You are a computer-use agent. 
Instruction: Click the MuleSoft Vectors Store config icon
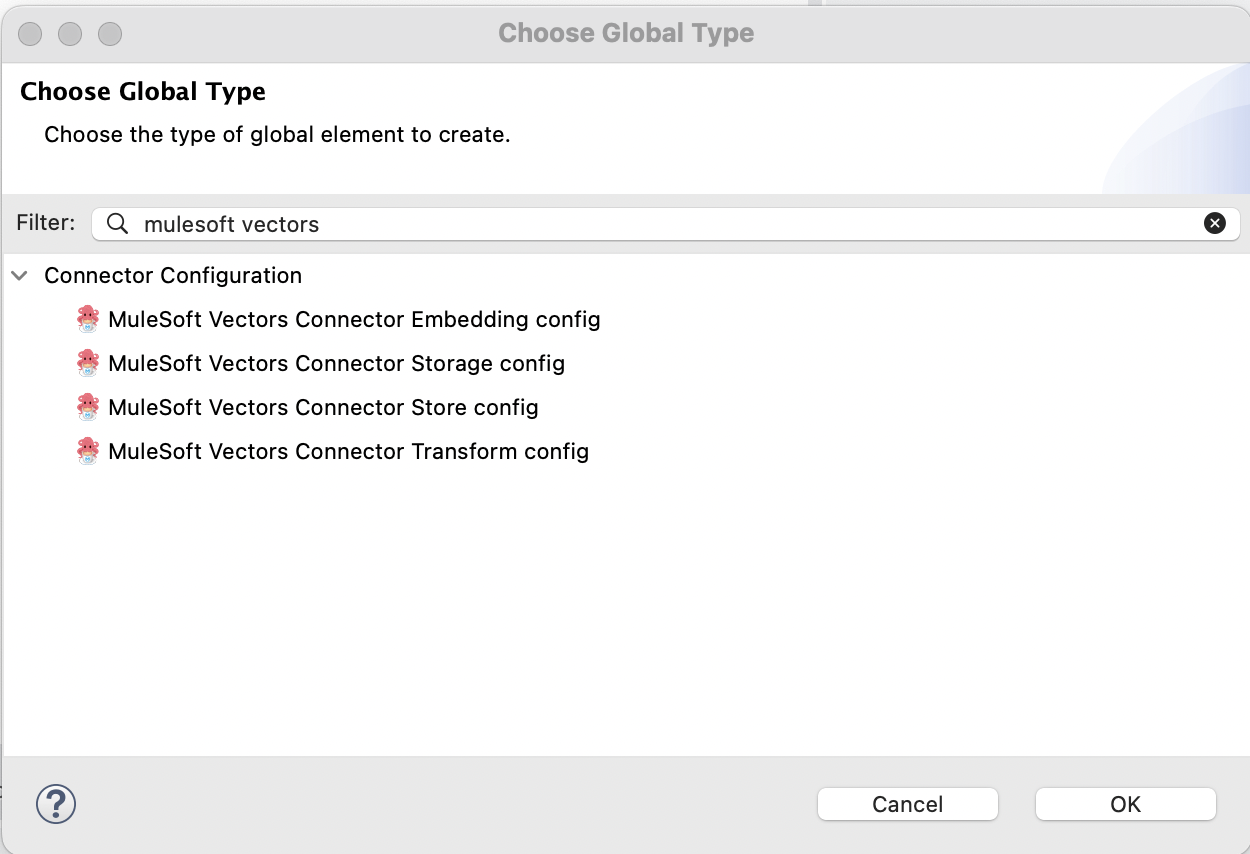[88, 407]
